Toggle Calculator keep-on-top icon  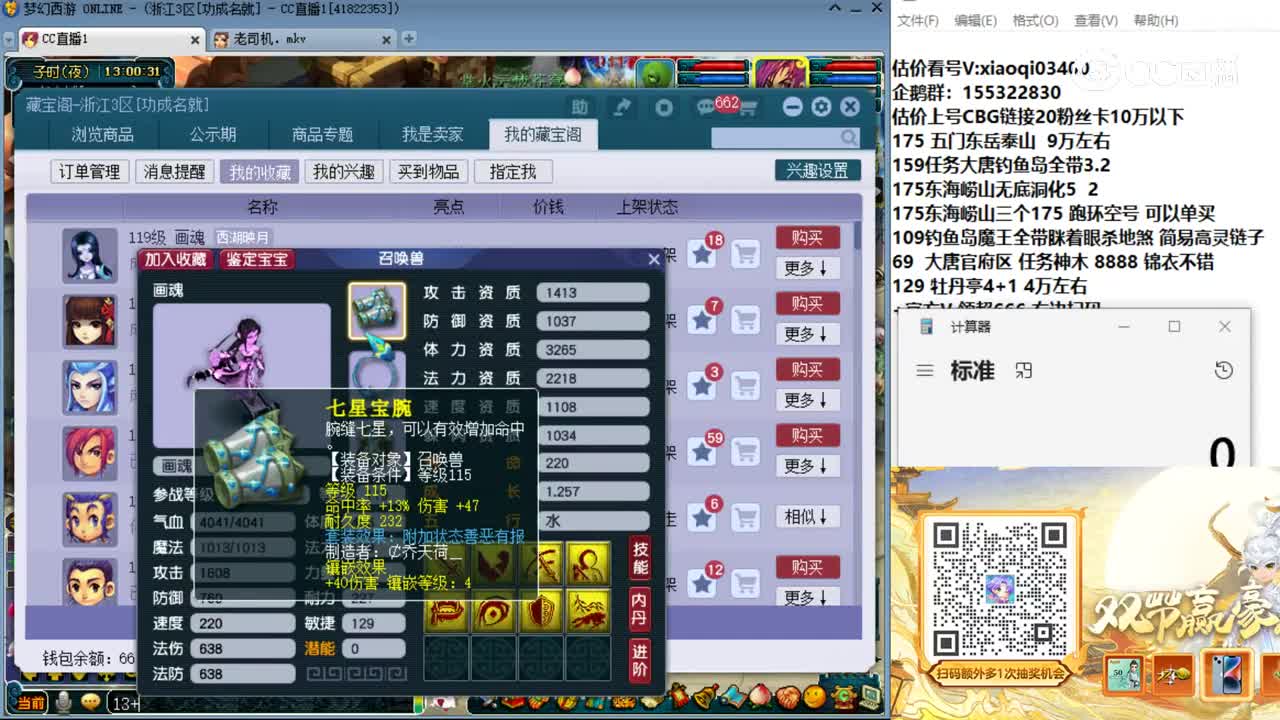[x=1023, y=371]
